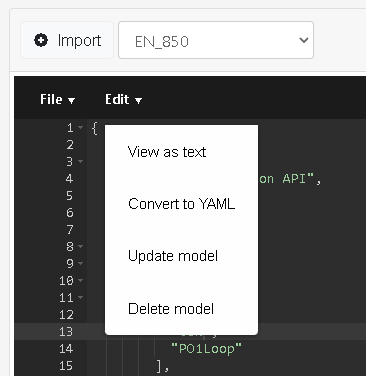
Task: Click the plus icon on Import
Action: tap(41, 40)
